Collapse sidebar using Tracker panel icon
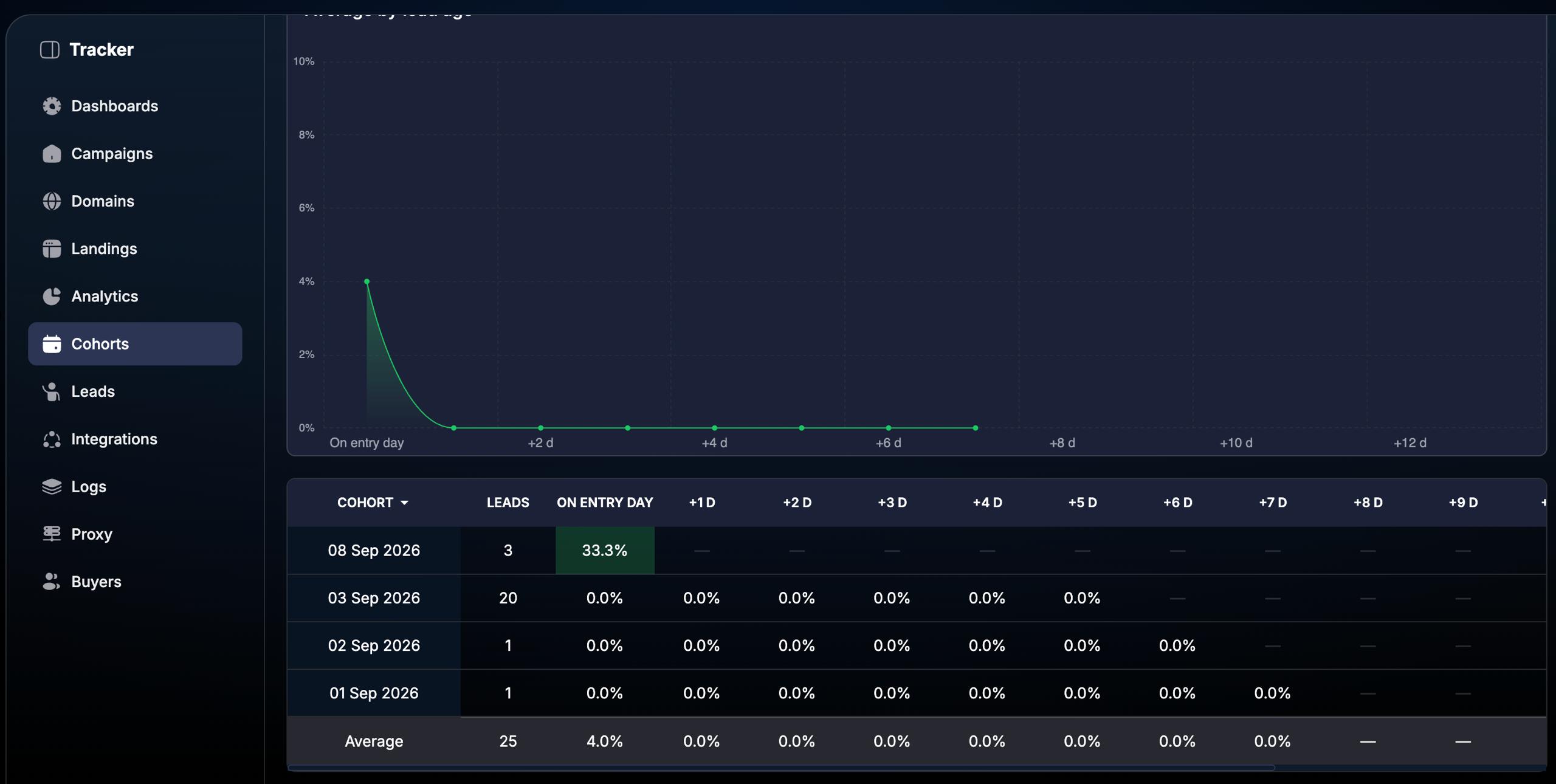Image resolution: width=1556 pixels, height=784 pixels. click(x=50, y=50)
